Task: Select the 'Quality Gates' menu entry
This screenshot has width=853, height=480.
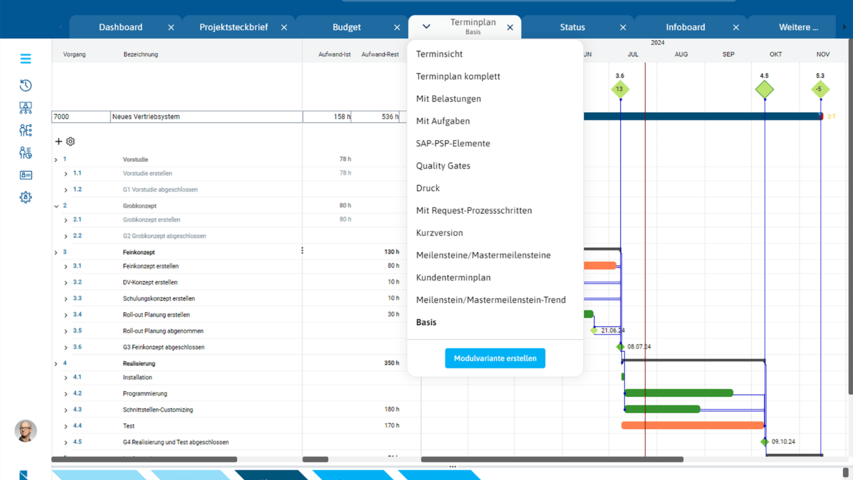Action: (443, 166)
